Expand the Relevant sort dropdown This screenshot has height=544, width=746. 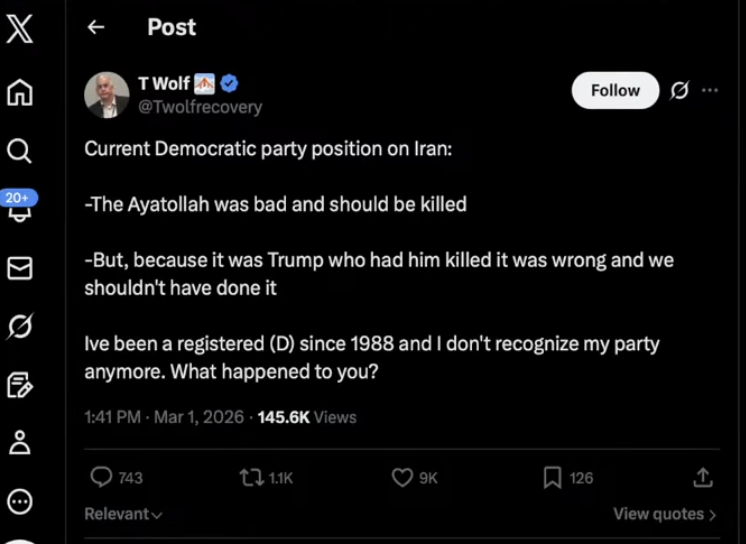click(x=123, y=514)
